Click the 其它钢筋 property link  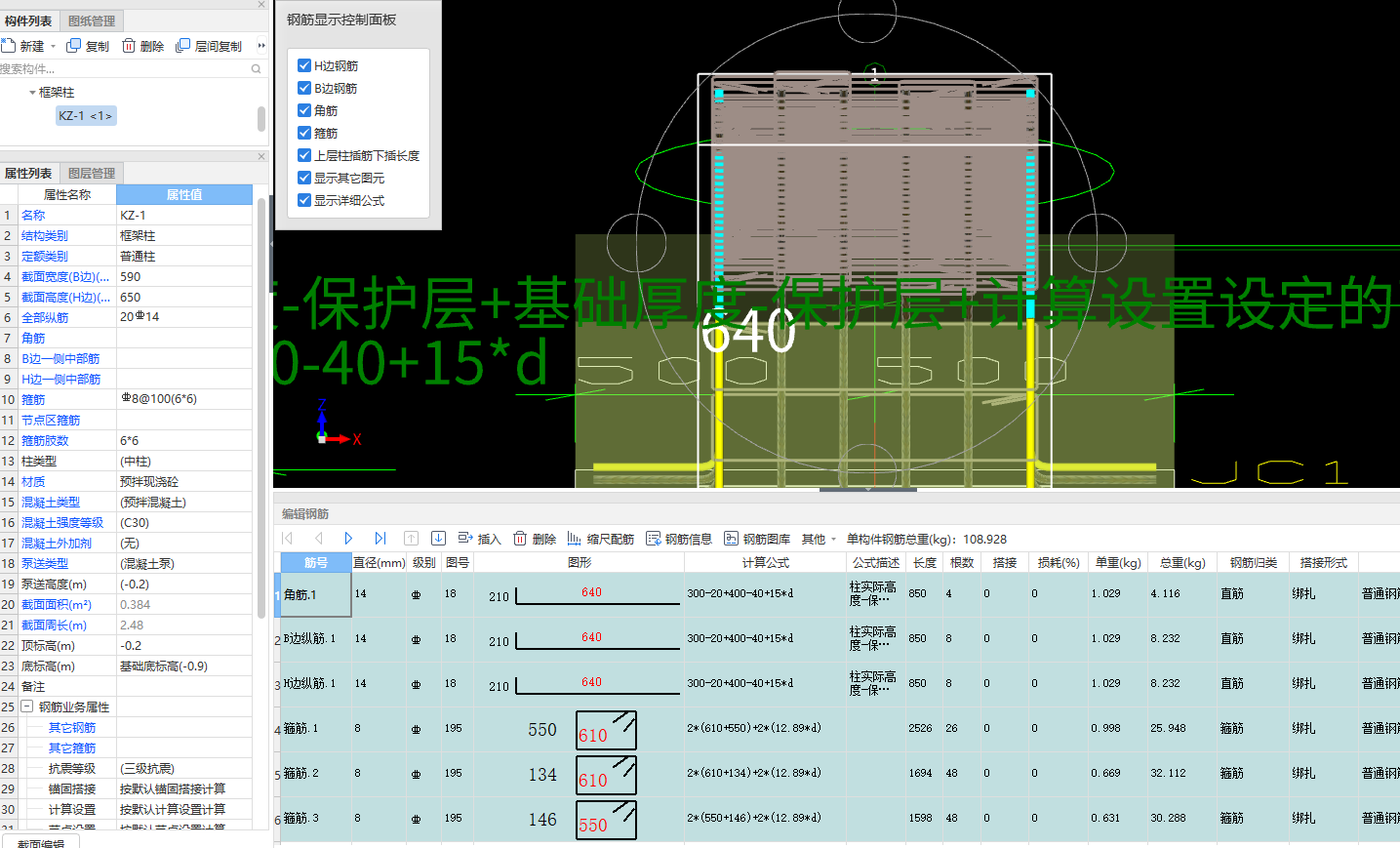[72, 727]
